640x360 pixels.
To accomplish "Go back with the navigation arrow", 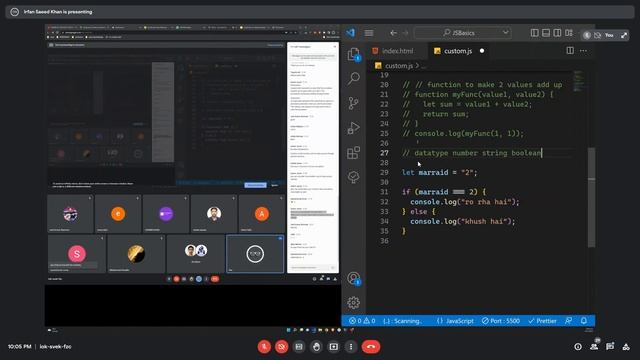I will [393, 33].
